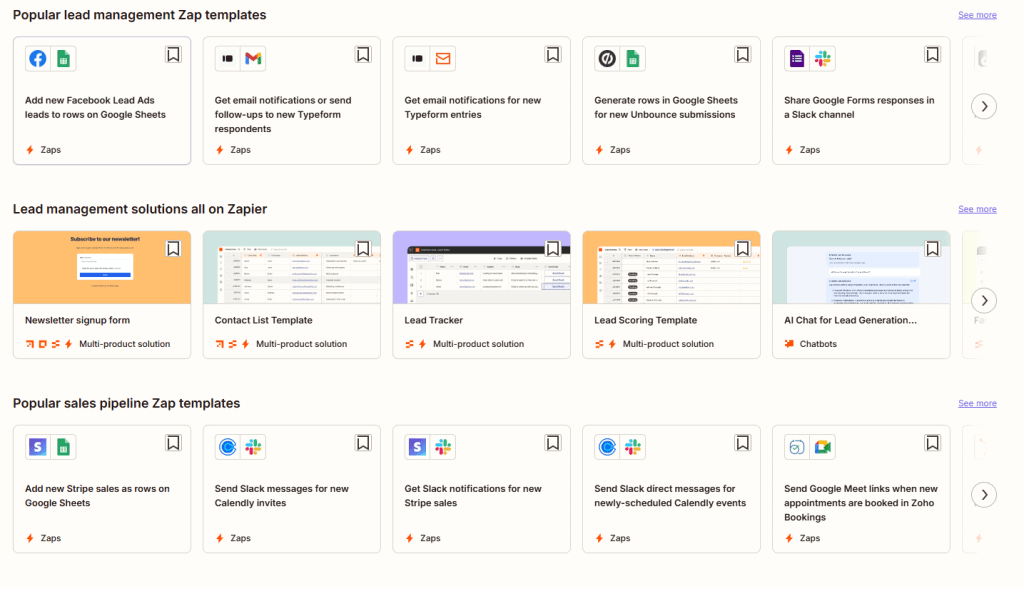Screen dimensions: 1024x589
Task: Show next sales pipeline Zap templates
Action: [x=984, y=495]
